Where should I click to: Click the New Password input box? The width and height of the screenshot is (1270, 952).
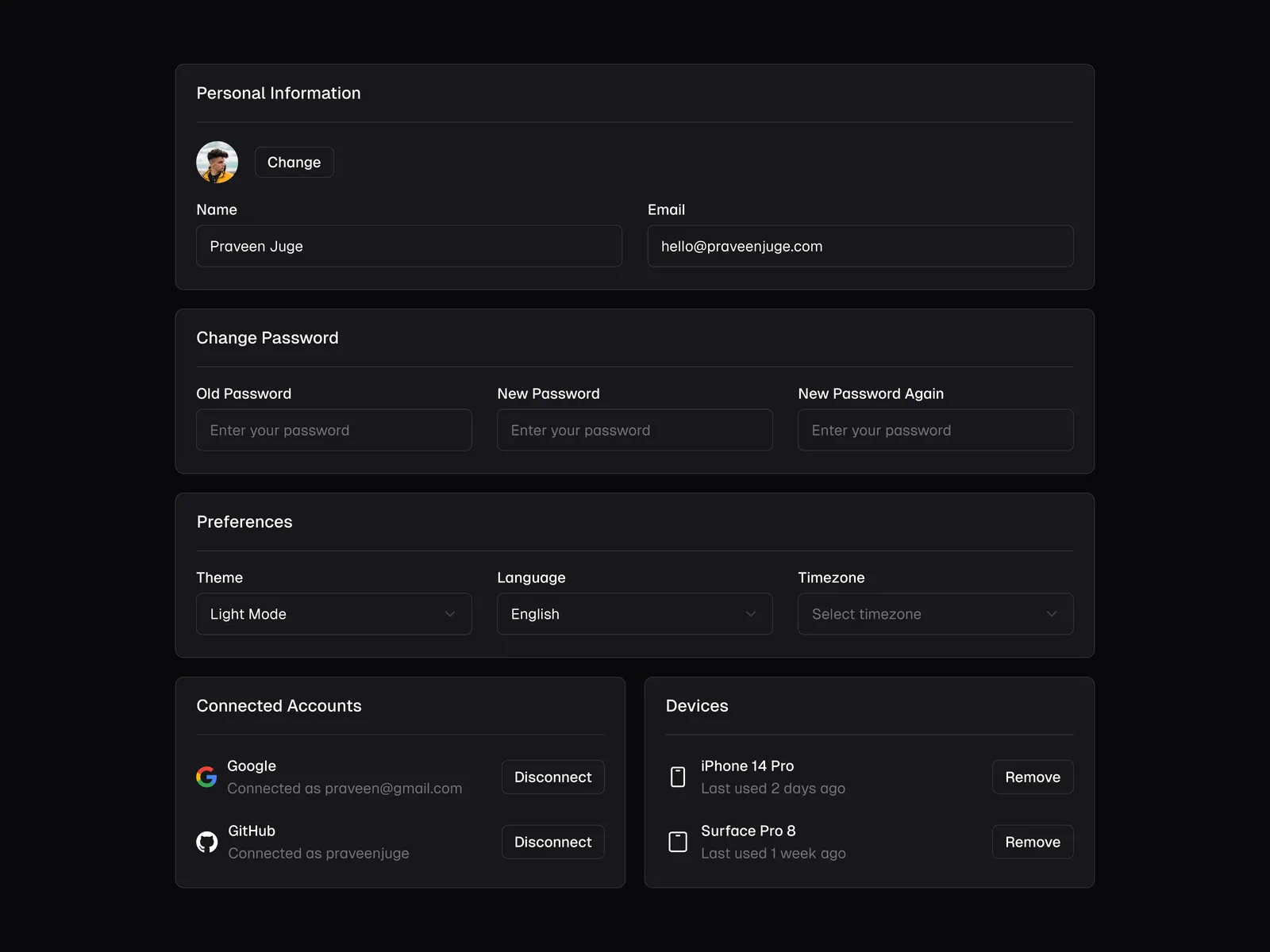coord(634,430)
